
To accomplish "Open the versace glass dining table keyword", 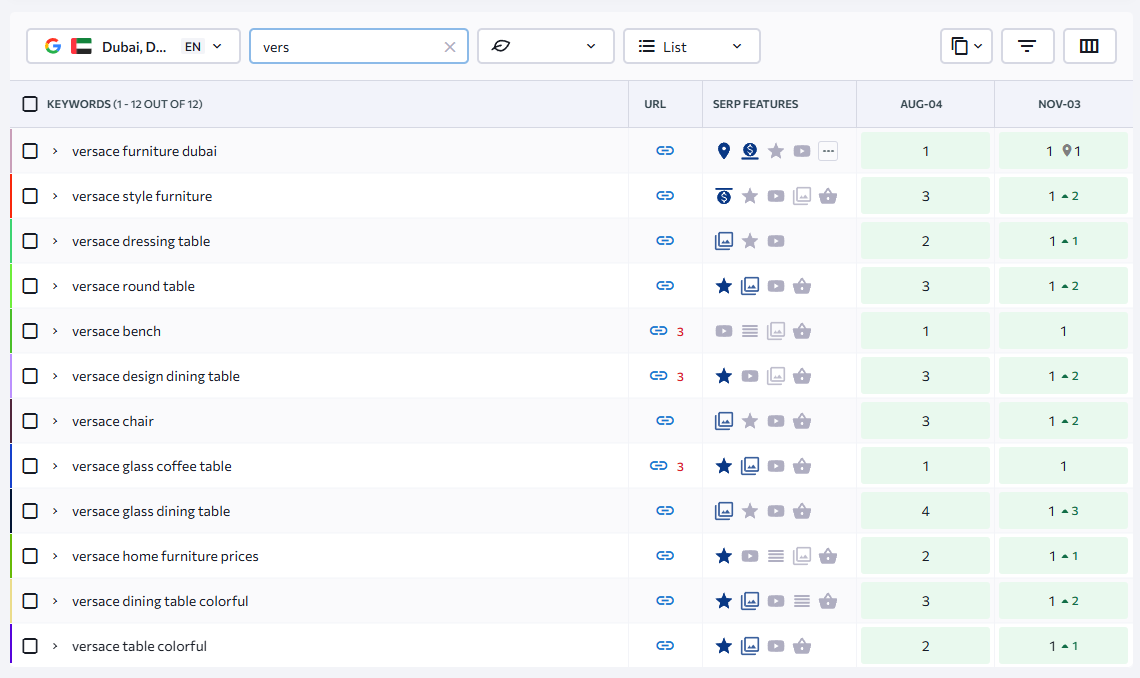I will click(151, 510).
